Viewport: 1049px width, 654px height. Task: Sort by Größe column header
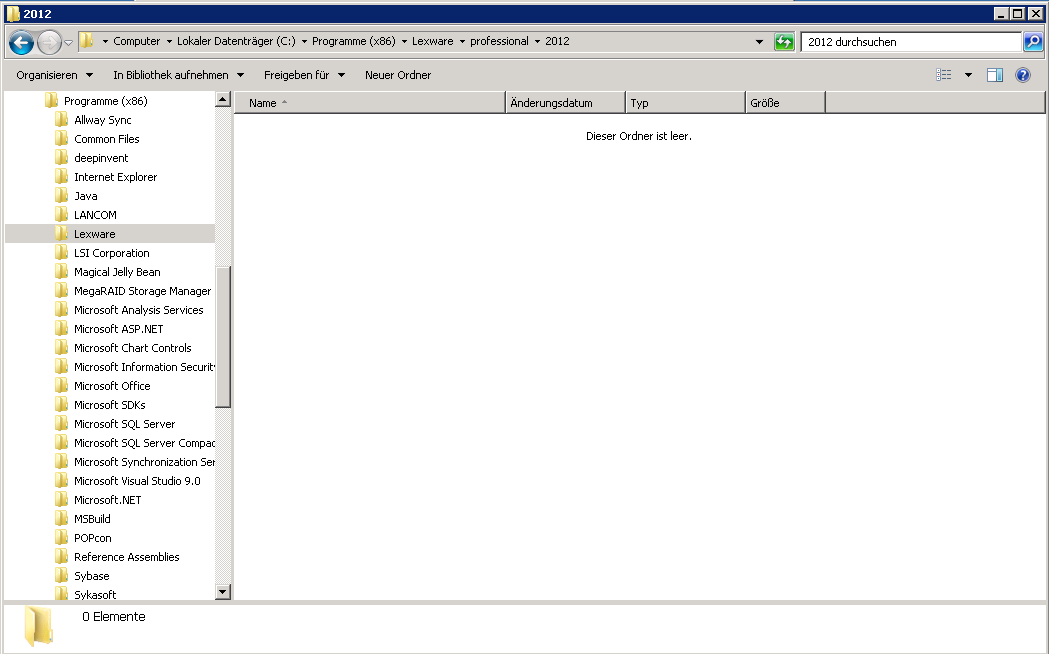pos(785,102)
